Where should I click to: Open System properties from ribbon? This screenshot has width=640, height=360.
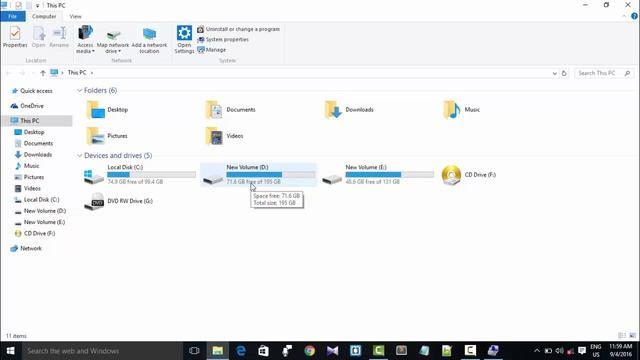click(223, 40)
